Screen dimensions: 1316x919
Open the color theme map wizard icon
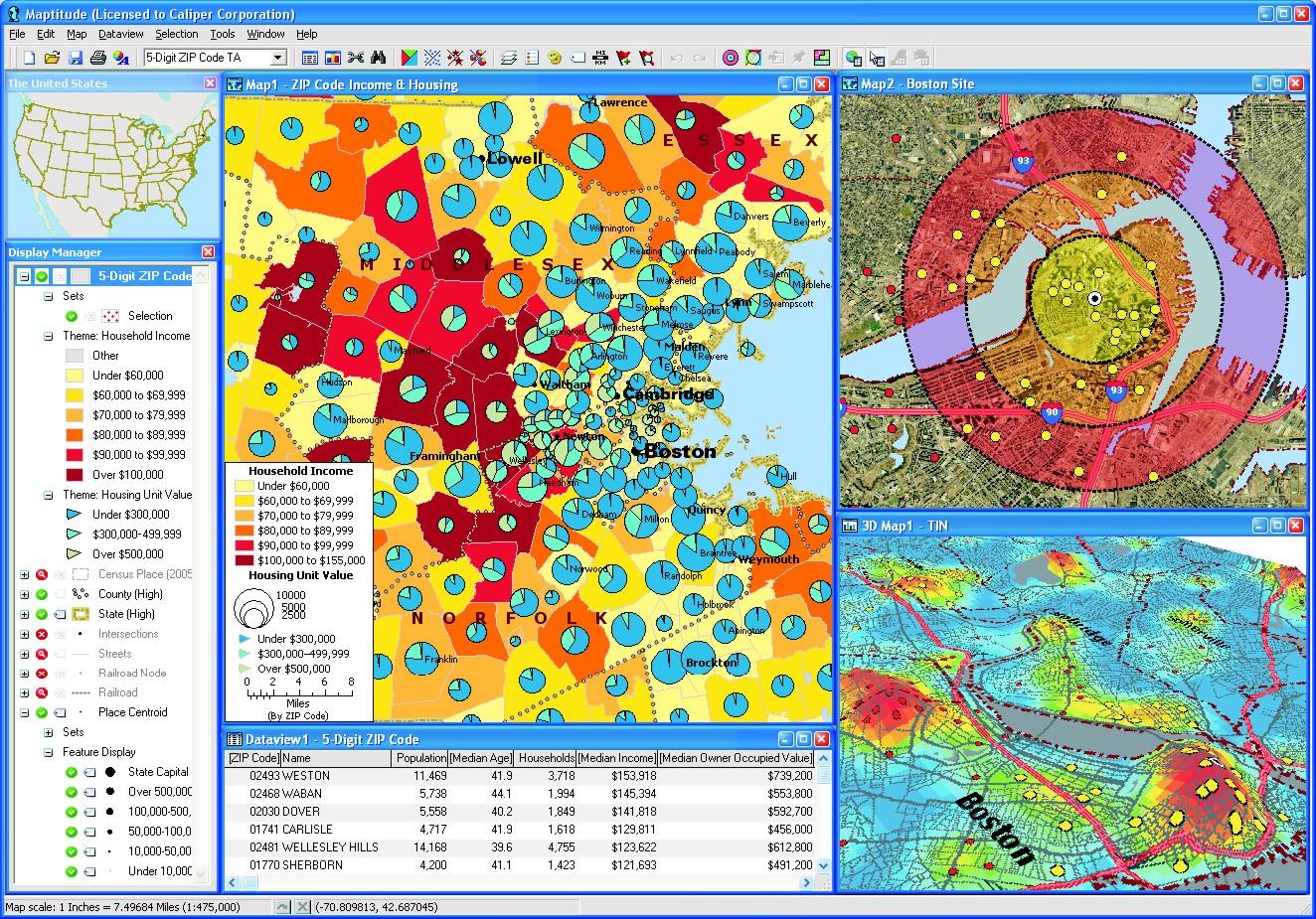[x=411, y=58]
